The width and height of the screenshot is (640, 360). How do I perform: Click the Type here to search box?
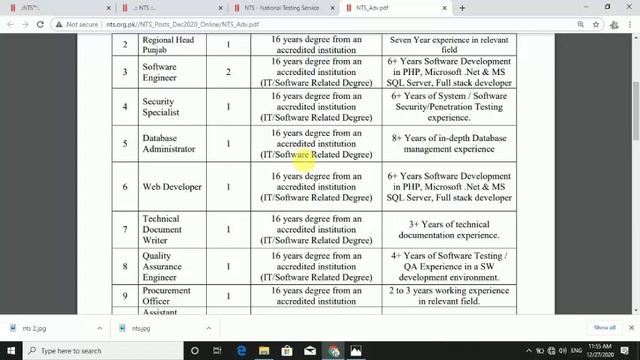tap(103, 351)
